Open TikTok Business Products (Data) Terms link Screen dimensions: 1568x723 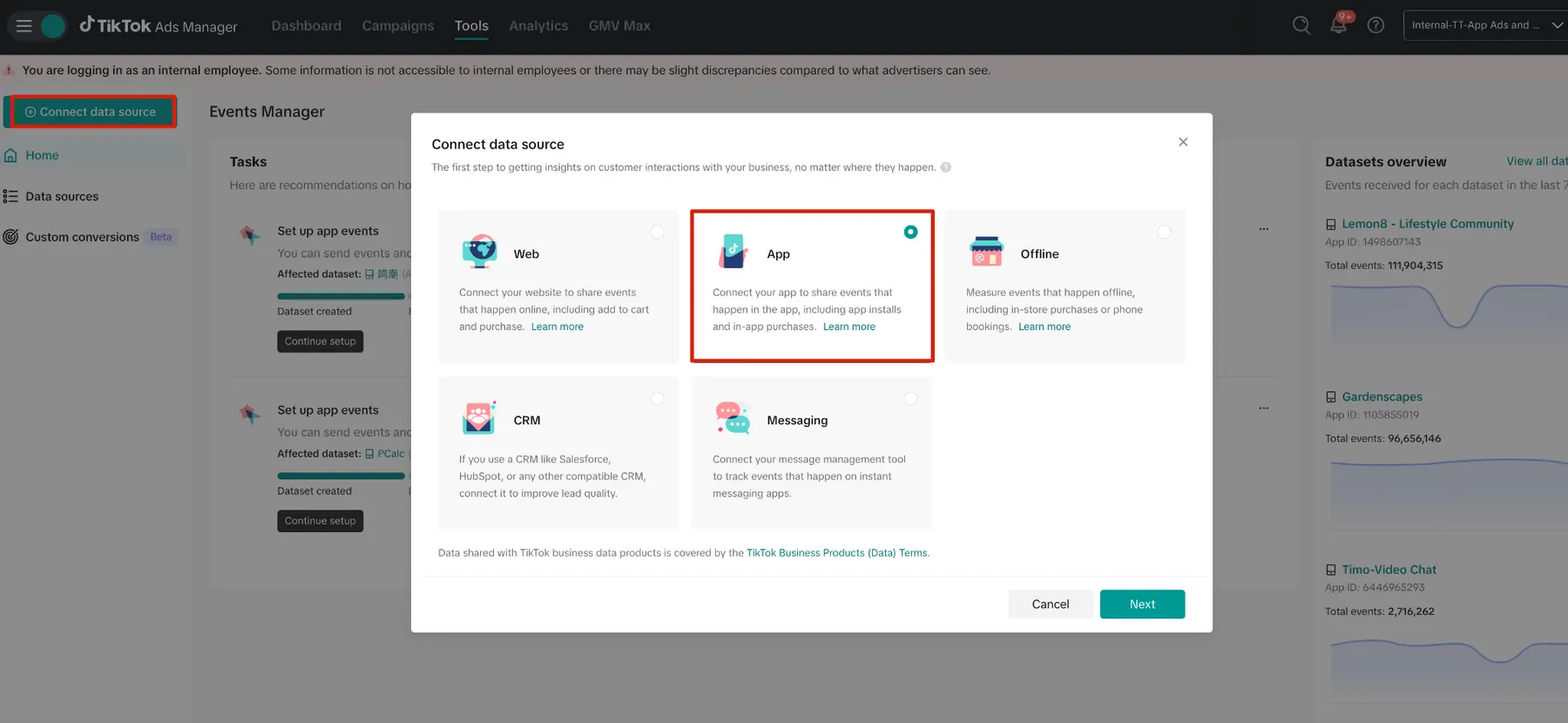point(837,553)
